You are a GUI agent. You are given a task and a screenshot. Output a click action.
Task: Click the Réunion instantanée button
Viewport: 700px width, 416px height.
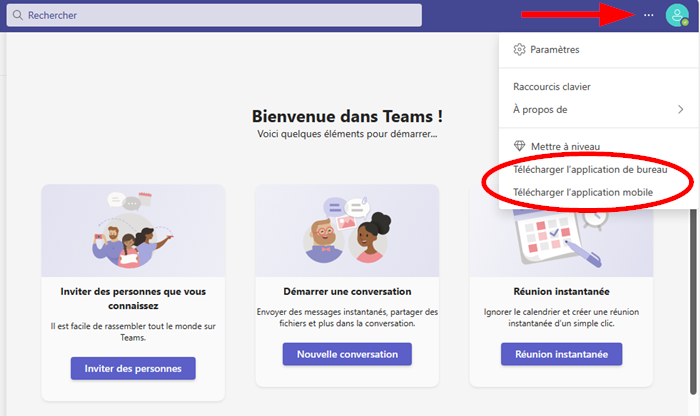pos(562,354)
